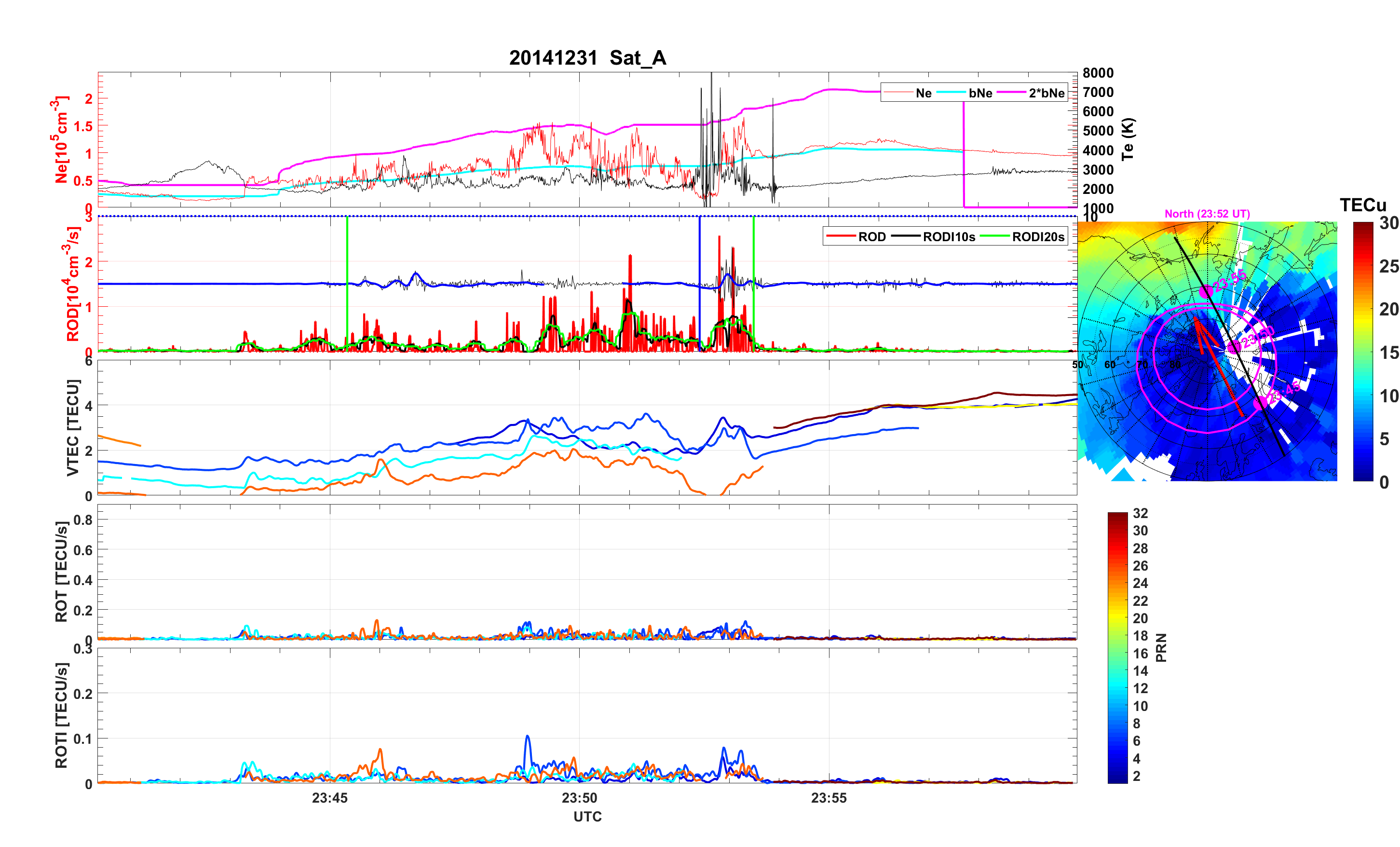Click the 23:50 tick label on the UTC axis

(579, 797)
